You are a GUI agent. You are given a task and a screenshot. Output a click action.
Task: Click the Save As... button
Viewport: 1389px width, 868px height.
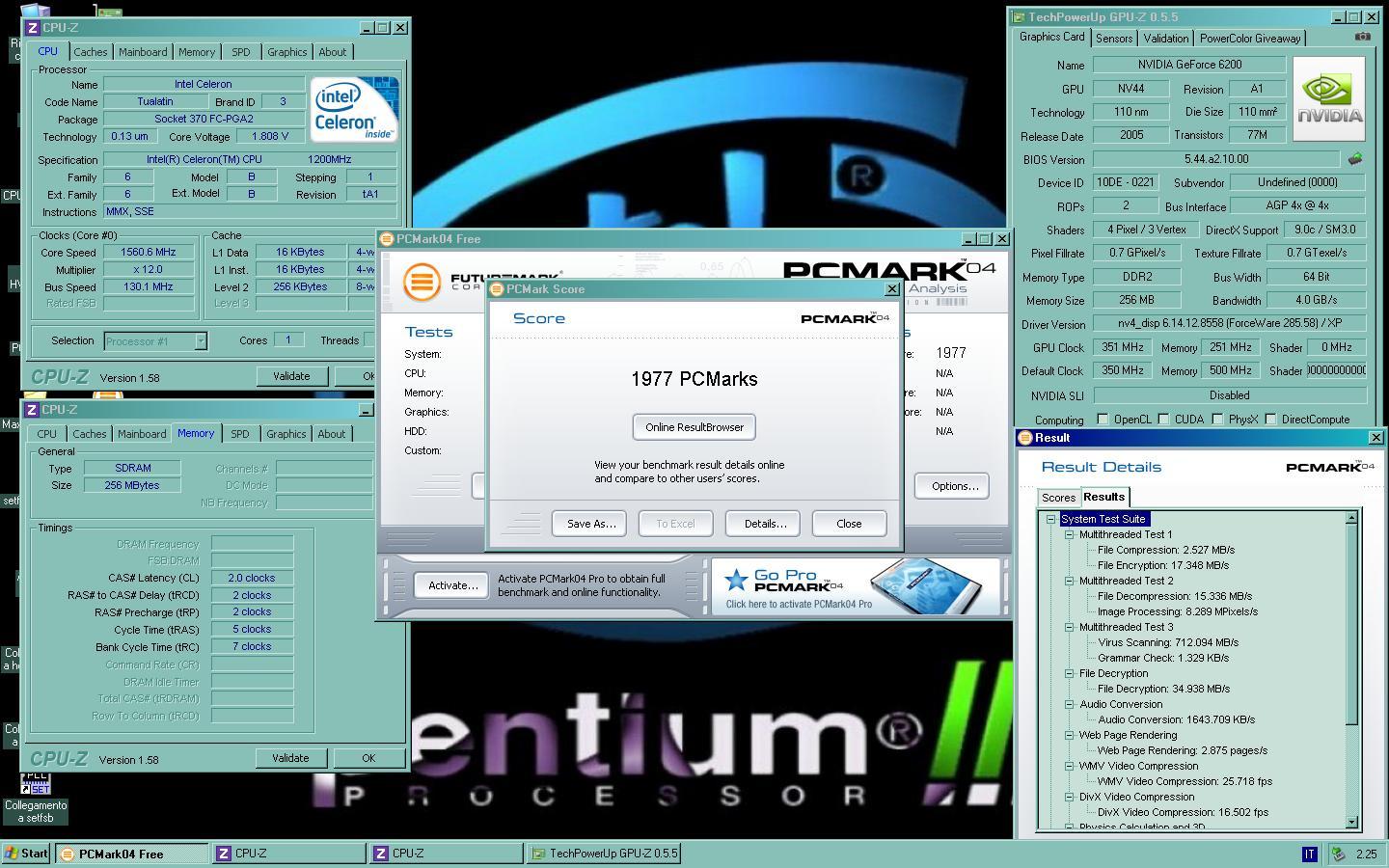(590, 524)
